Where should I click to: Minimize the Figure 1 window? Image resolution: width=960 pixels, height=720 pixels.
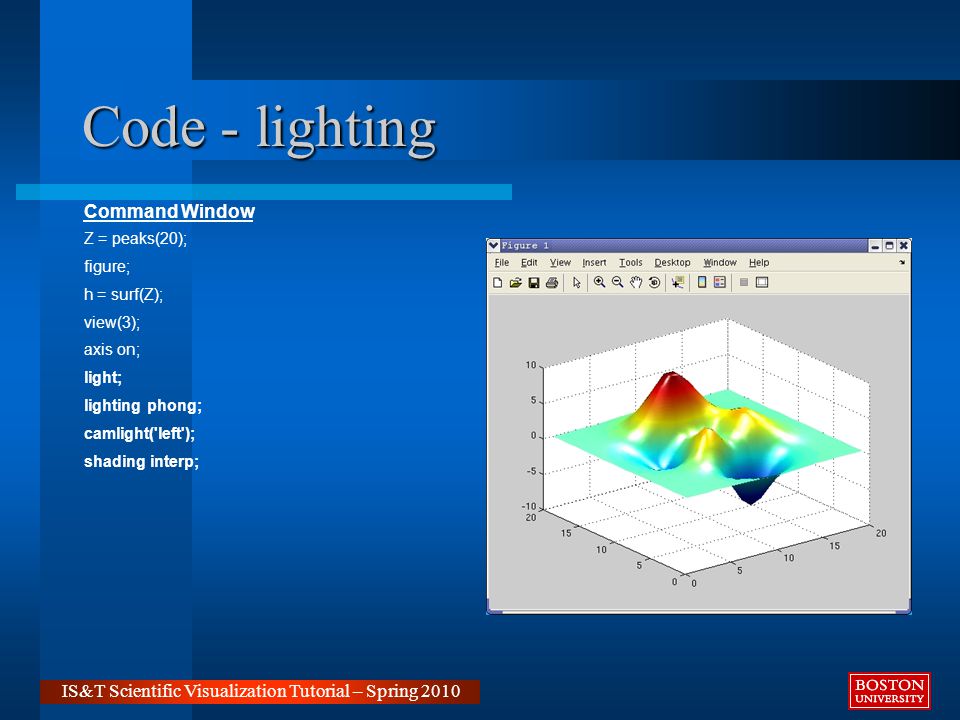pos(876,246)
